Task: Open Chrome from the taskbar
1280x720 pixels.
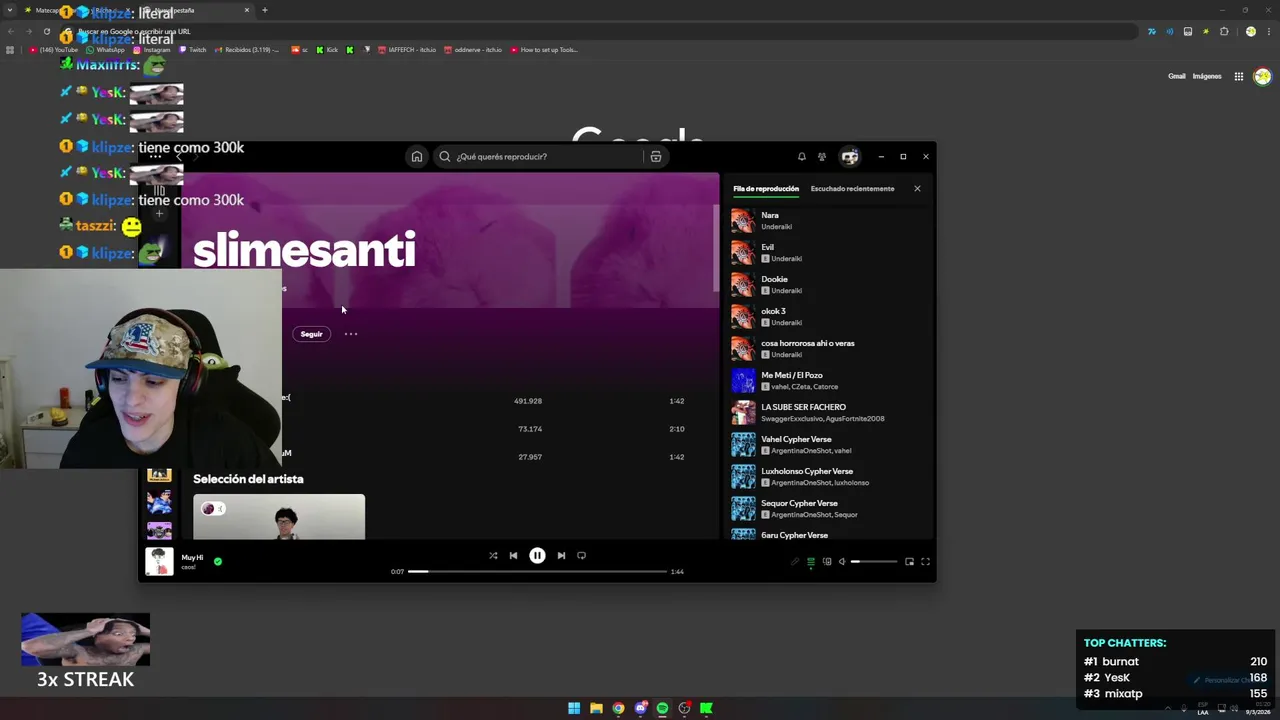Action: [618, 708]
